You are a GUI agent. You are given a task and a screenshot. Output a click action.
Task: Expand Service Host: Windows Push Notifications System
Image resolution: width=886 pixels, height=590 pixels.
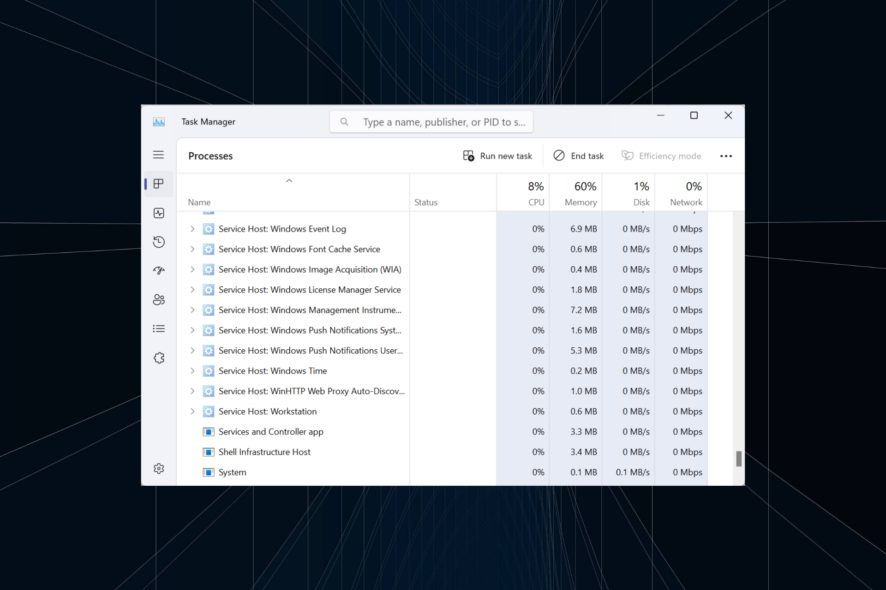coord(192,331)
